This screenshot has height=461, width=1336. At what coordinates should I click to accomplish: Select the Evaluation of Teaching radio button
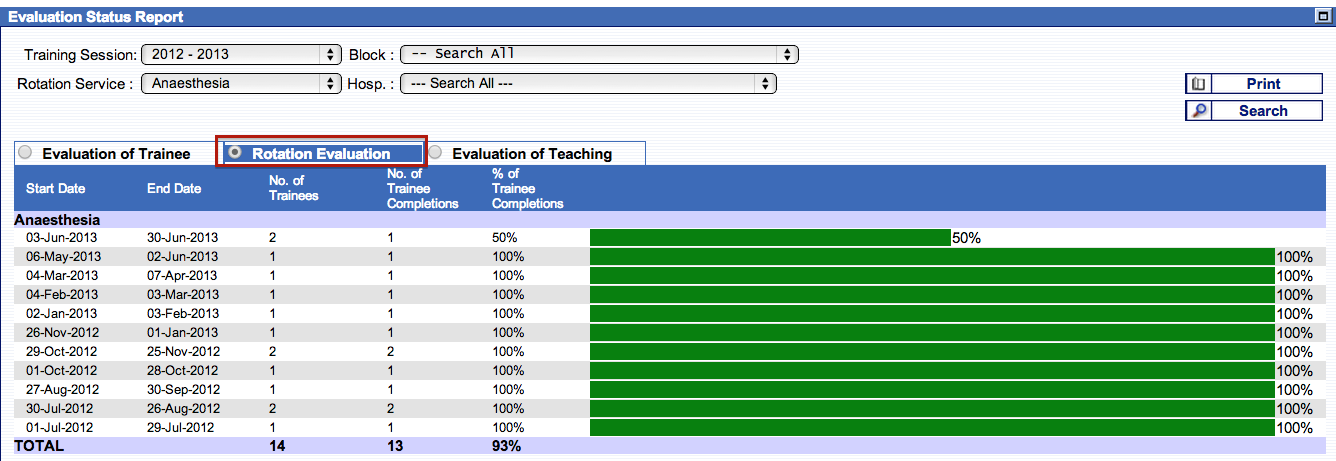click(x=435, y=153)
